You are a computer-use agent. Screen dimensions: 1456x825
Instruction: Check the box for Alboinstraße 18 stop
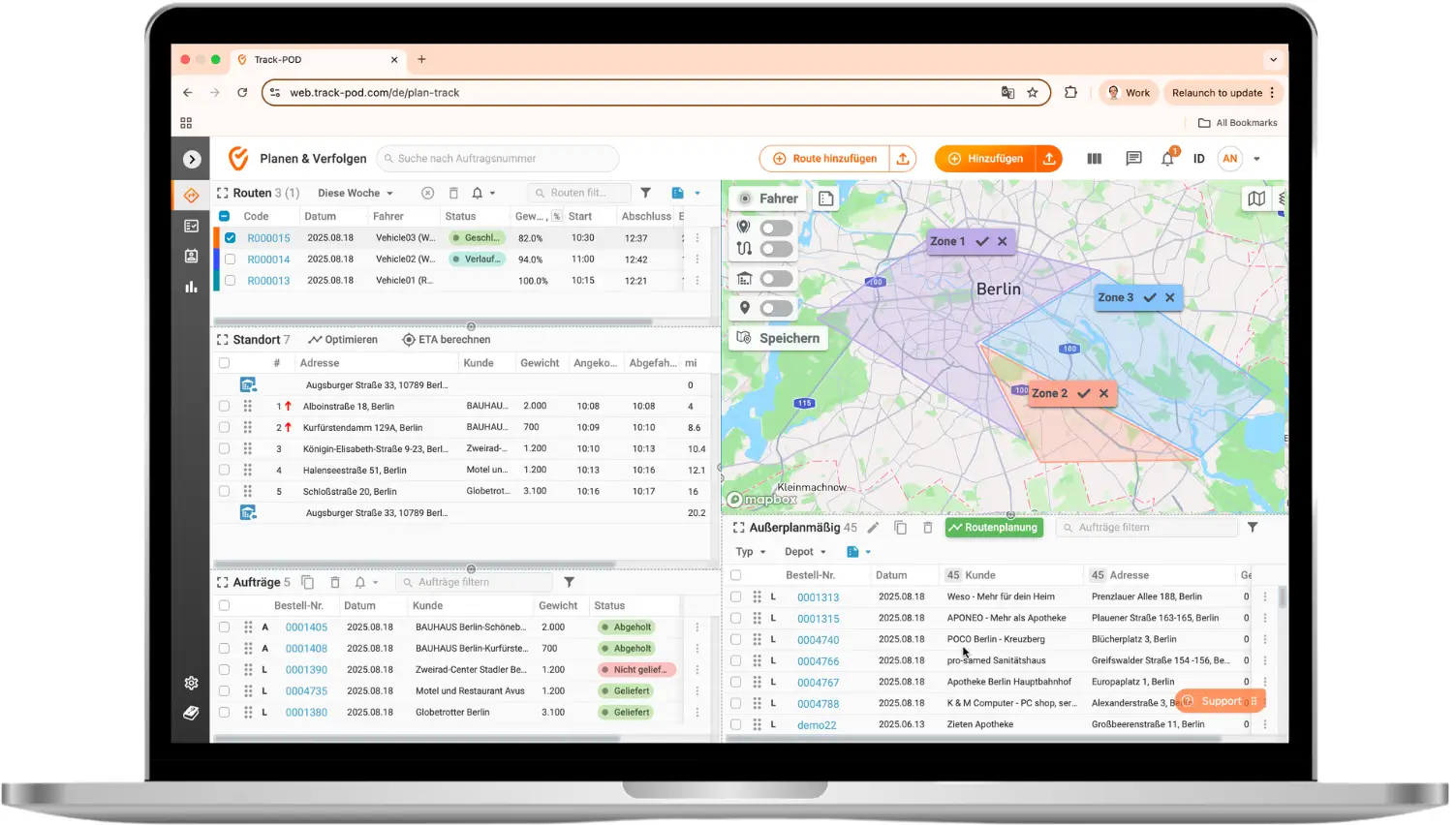click(224, 407)
